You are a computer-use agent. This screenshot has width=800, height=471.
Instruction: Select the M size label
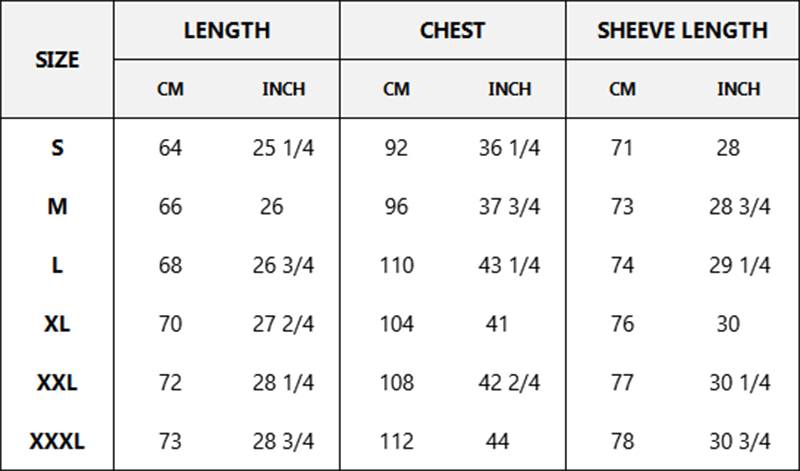click(57, 207)
